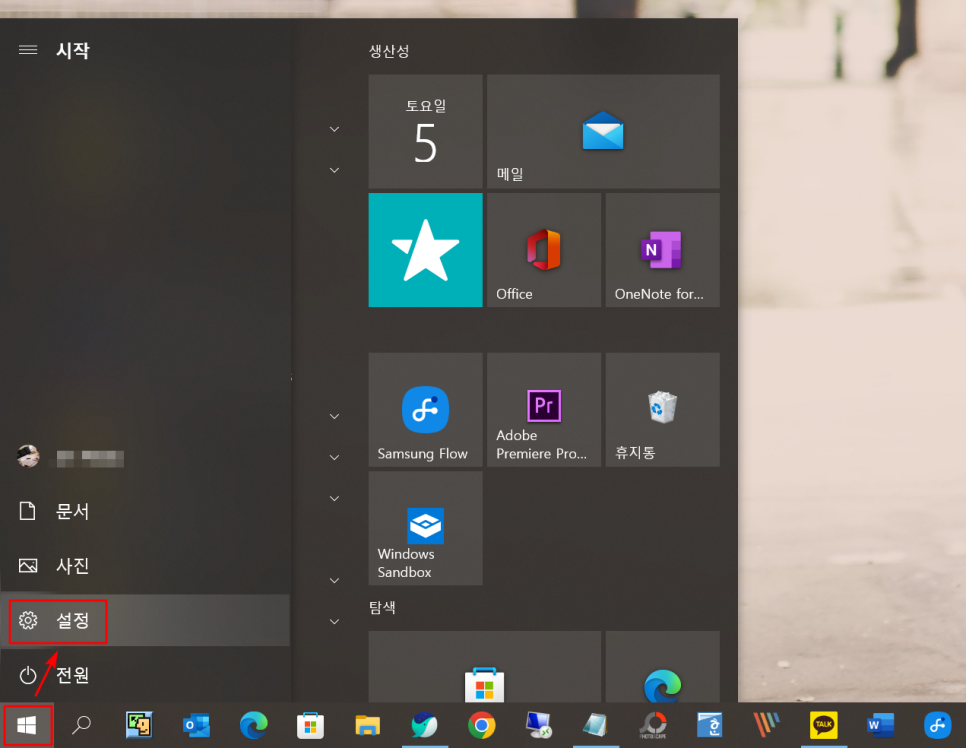Viewport: 966px width, 748px height.
Task: Open Naver Whale browser from the taskbar
Action: (x=424, y=725)
